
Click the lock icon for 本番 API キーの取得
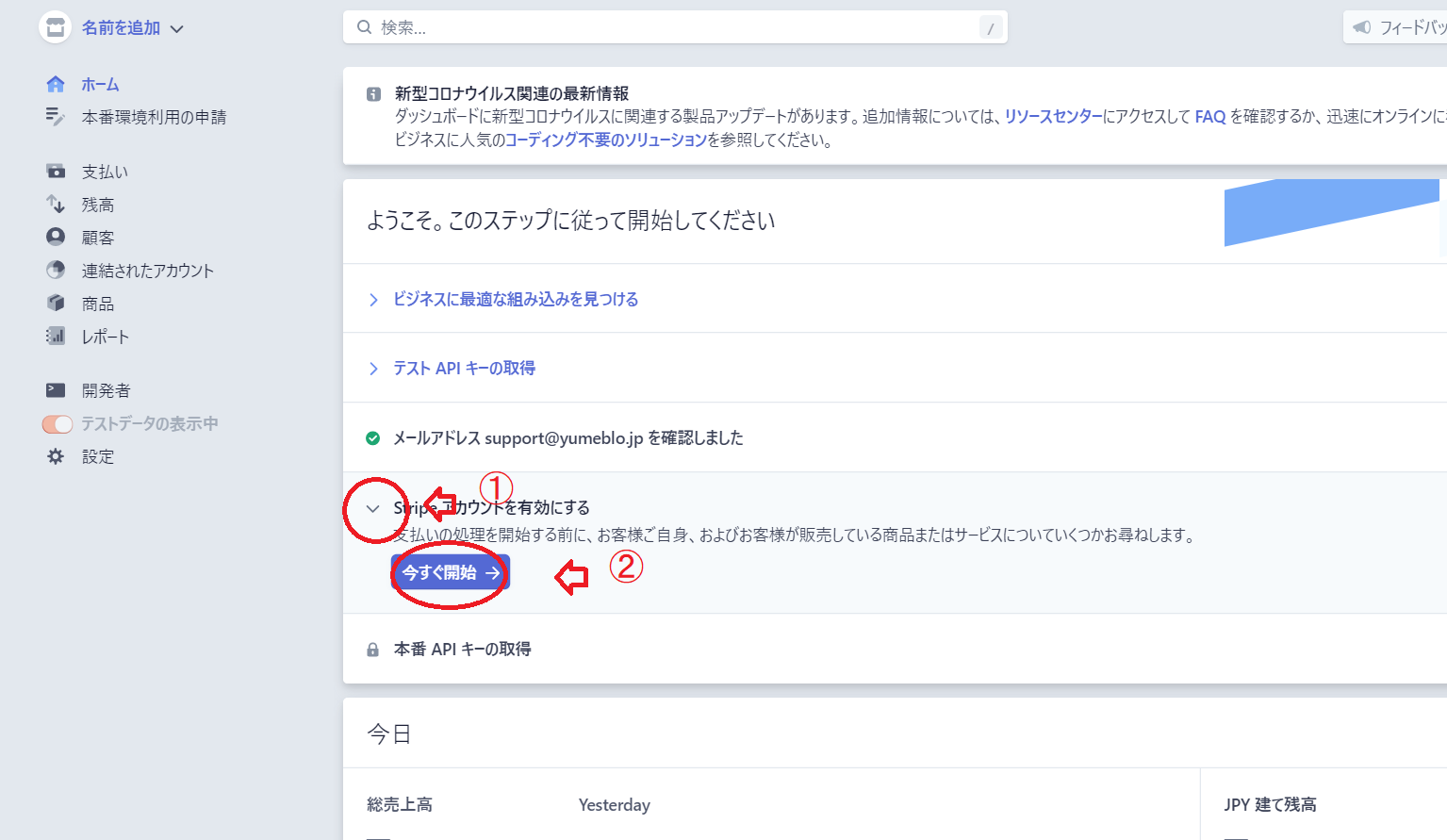point(372,650)
